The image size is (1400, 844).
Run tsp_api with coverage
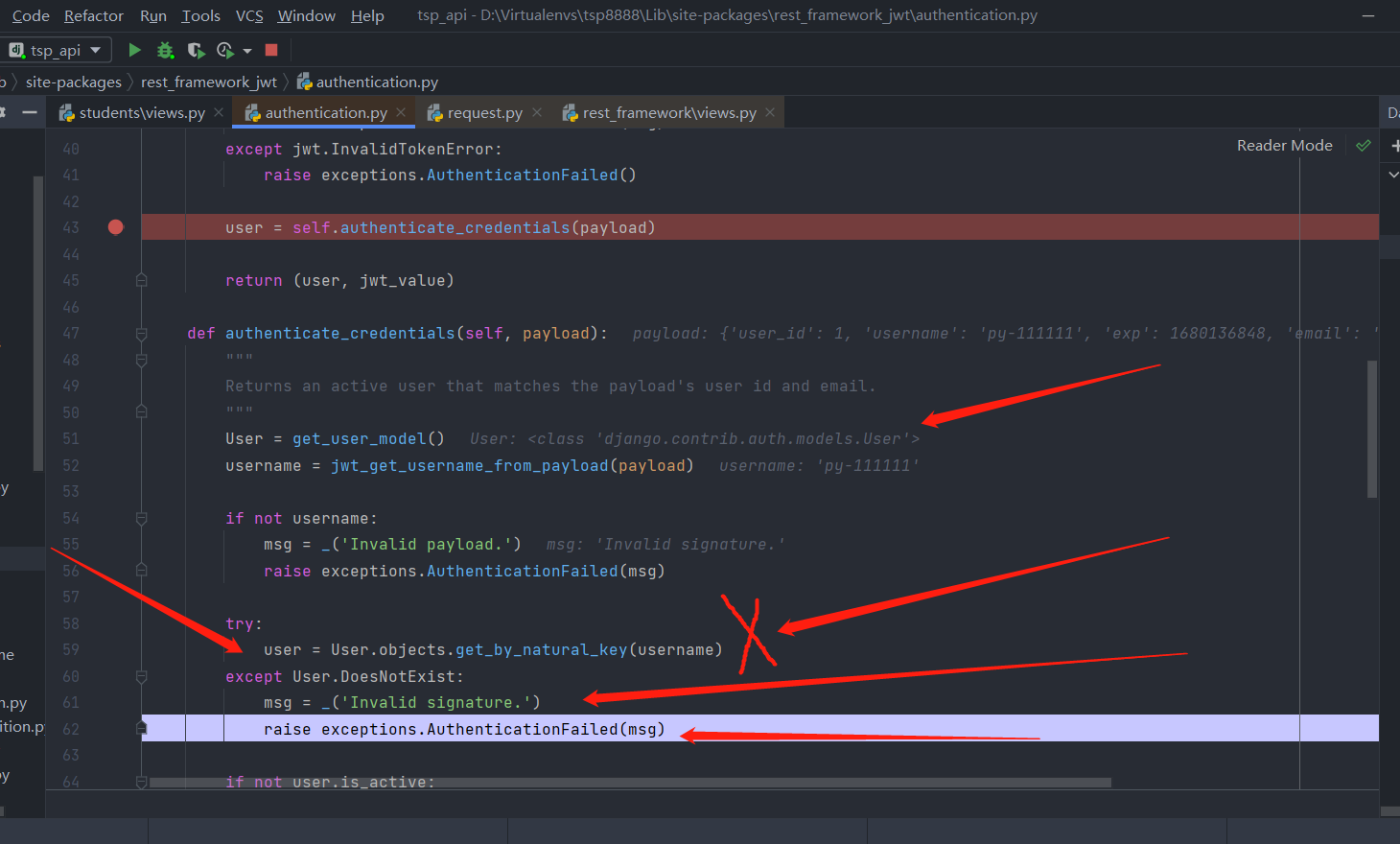pos(196,50)
